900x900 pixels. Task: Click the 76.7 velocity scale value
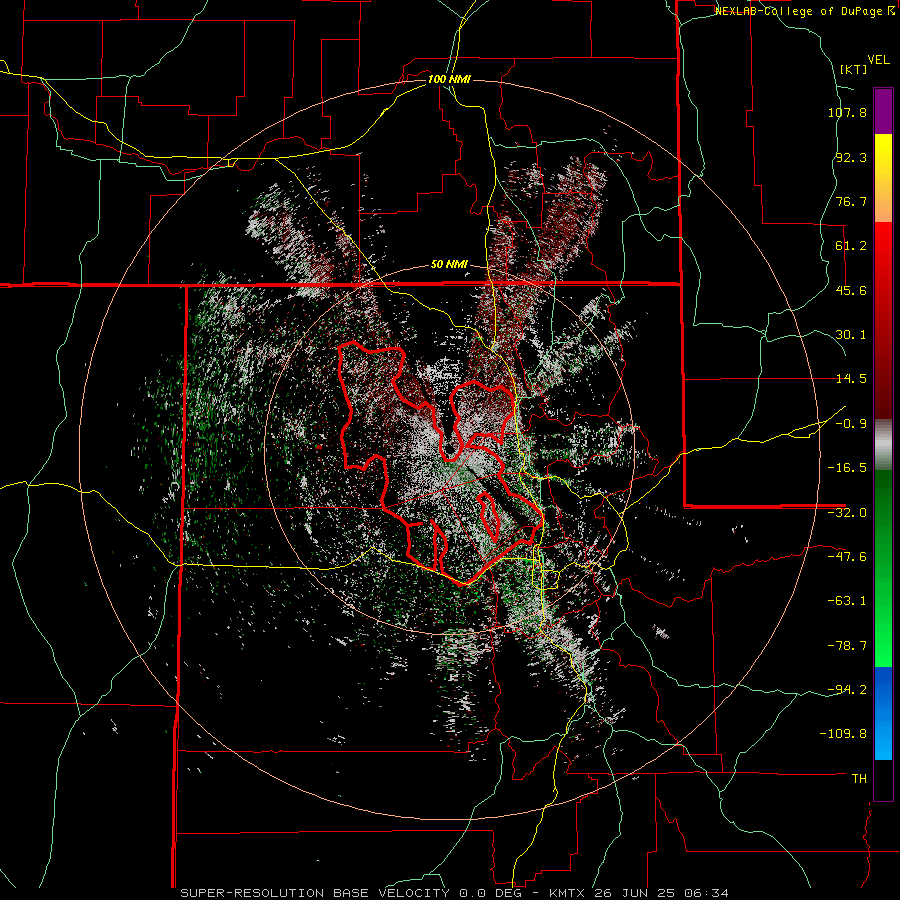[851, 201]
